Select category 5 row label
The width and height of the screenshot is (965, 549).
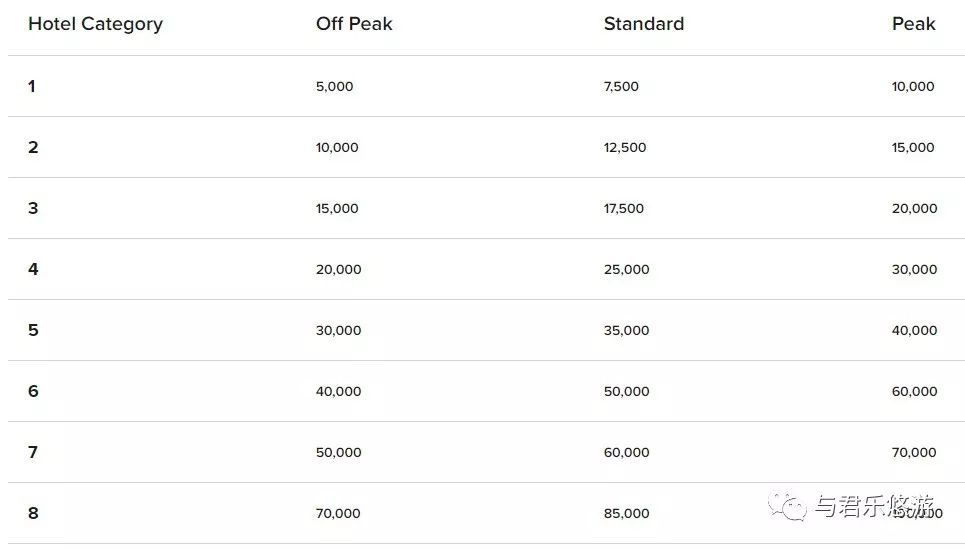(x=33, y=330)
